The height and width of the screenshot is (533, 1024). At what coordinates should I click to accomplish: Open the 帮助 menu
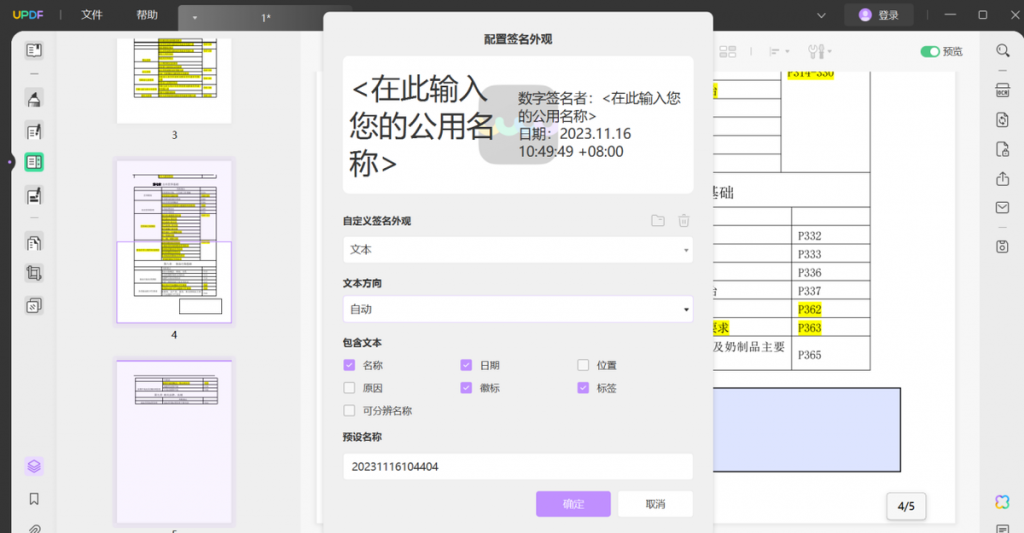(147, 15)
